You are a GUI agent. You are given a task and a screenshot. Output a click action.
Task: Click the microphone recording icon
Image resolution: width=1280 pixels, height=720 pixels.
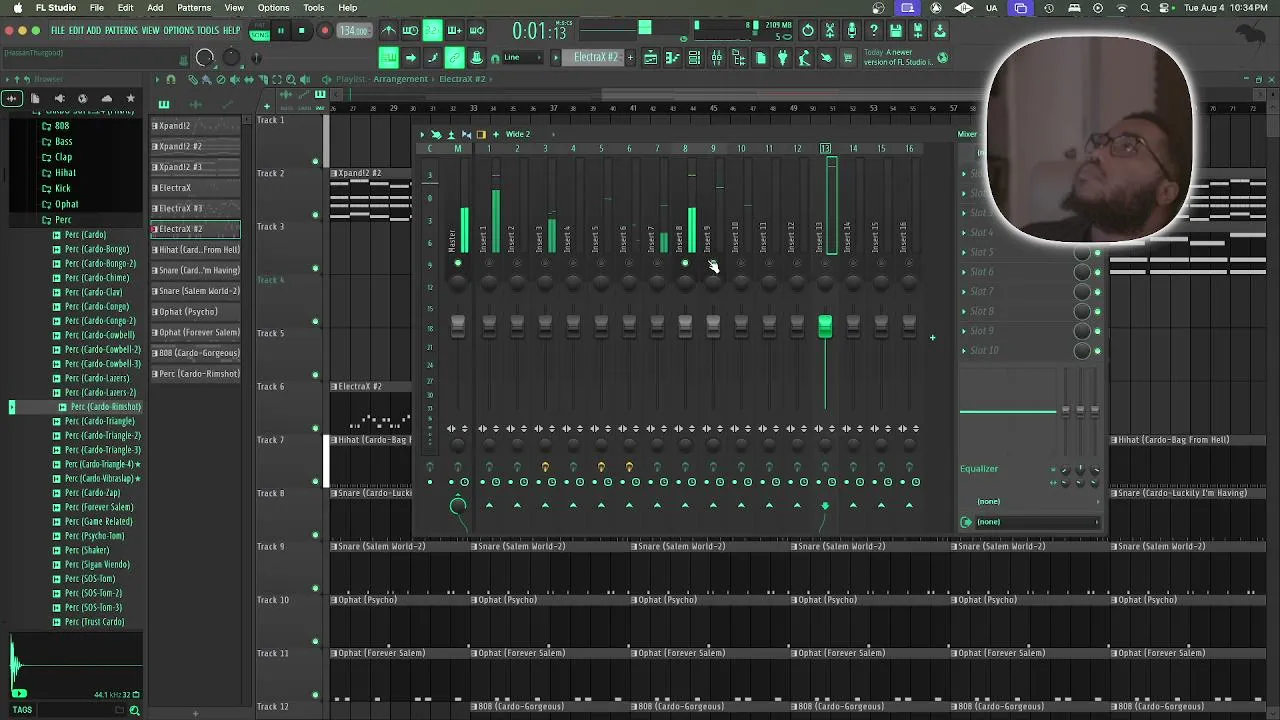tap(852, 31)
